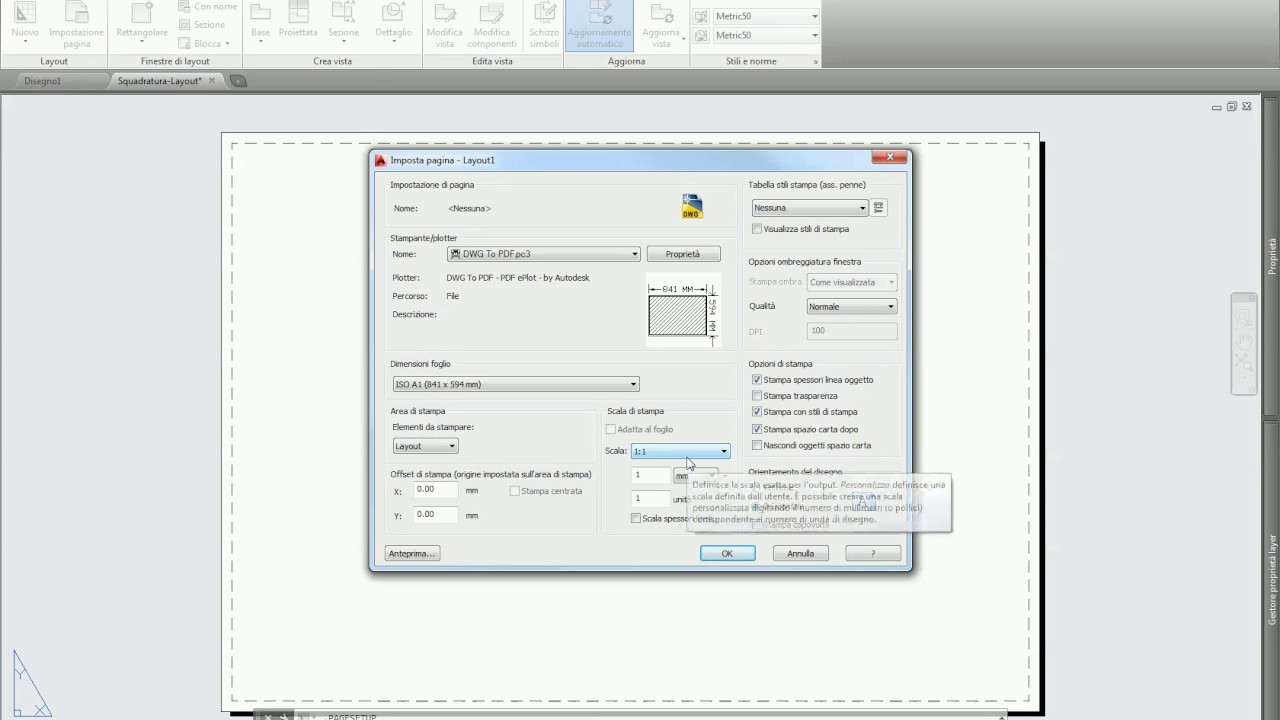Toggle Aggiornamento automatico in ribbon
Image resolution: width=1280 pixels, height=720 pixels.
click(x=599, y=24)
